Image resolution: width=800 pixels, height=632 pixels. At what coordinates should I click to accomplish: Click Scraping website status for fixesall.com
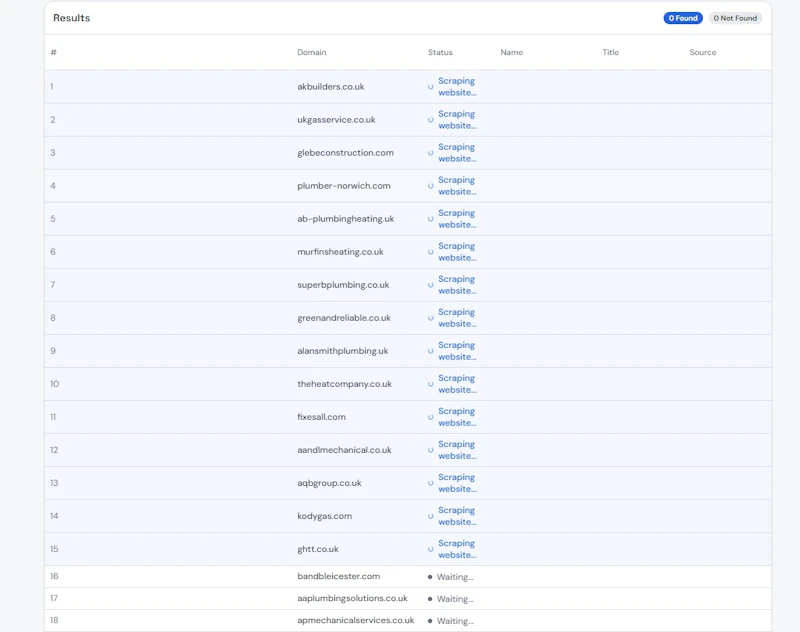click(x=457, y=417)
